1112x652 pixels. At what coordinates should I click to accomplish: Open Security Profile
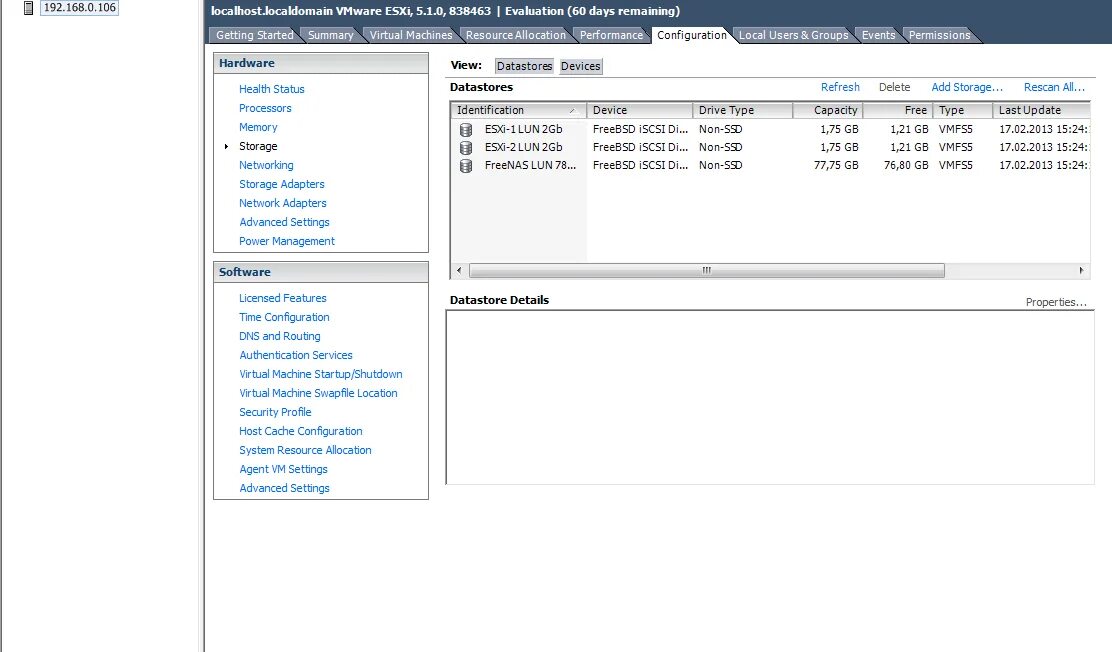[275, 412]
